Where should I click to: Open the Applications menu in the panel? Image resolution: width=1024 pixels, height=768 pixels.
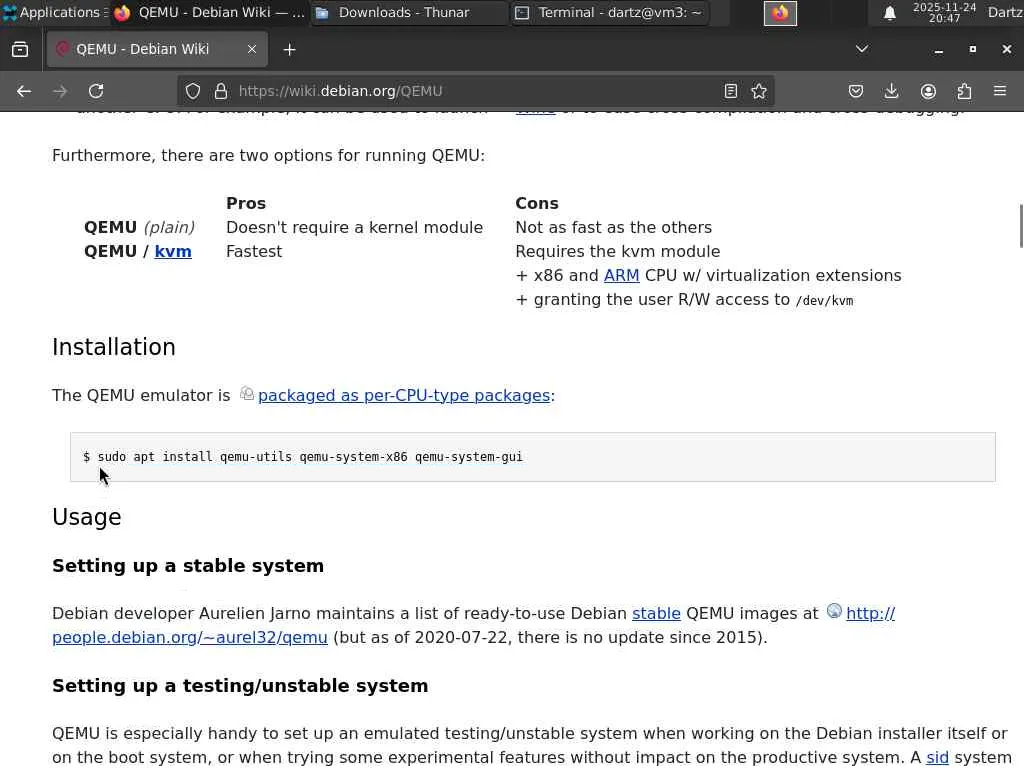coord(51,13)
